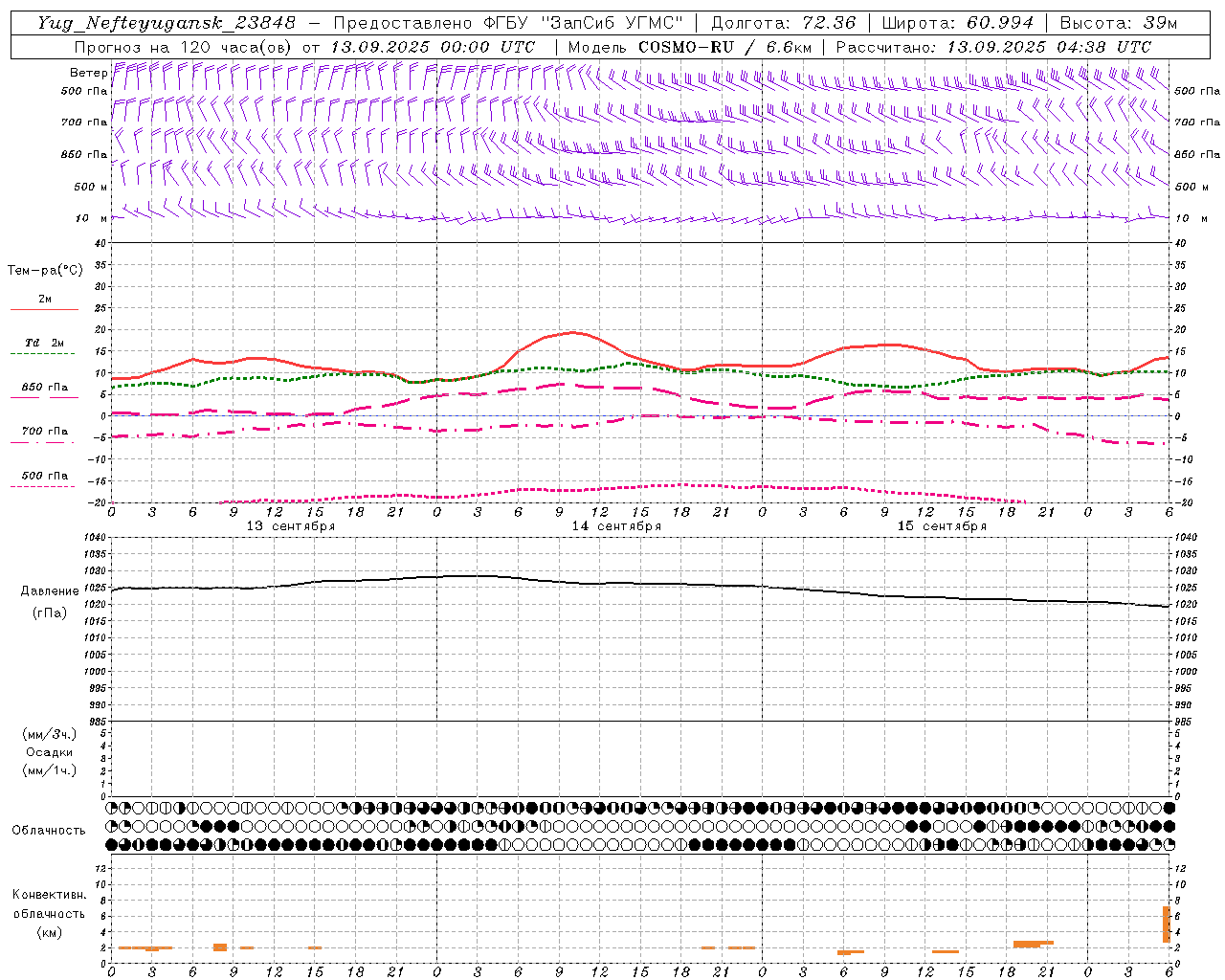Screen dimensions: 1225x980
Task: Click the 'Облачность' cloudiness label
Action: pyautogui.click(x=49, y=831)
